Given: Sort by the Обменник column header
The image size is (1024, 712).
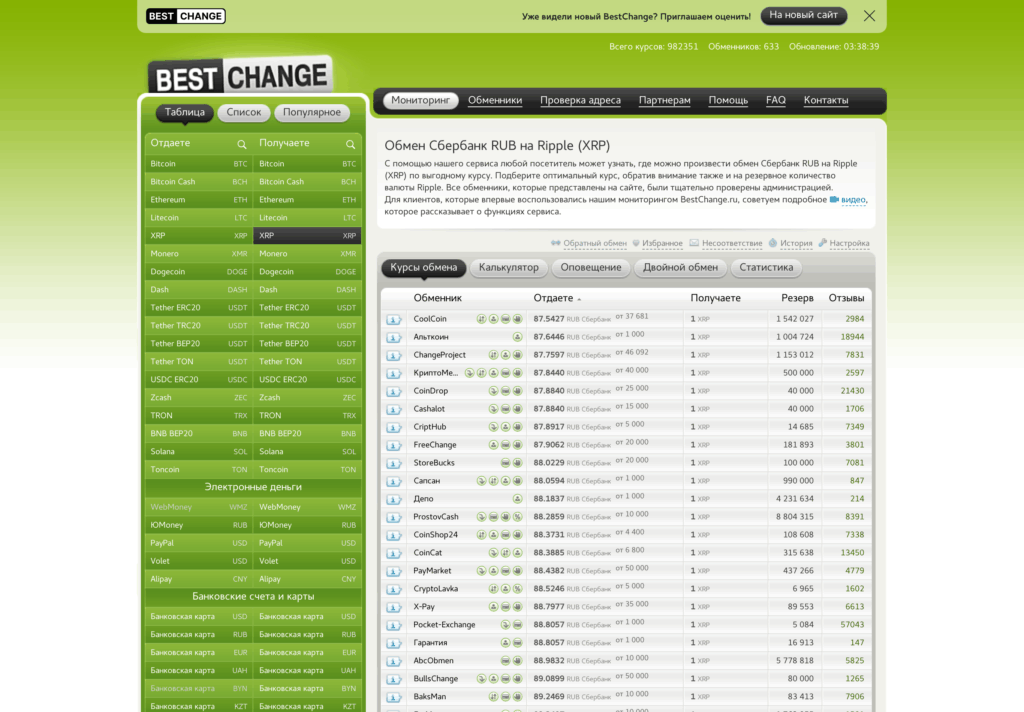Looking at the screenshot, I should coord(438,298).
